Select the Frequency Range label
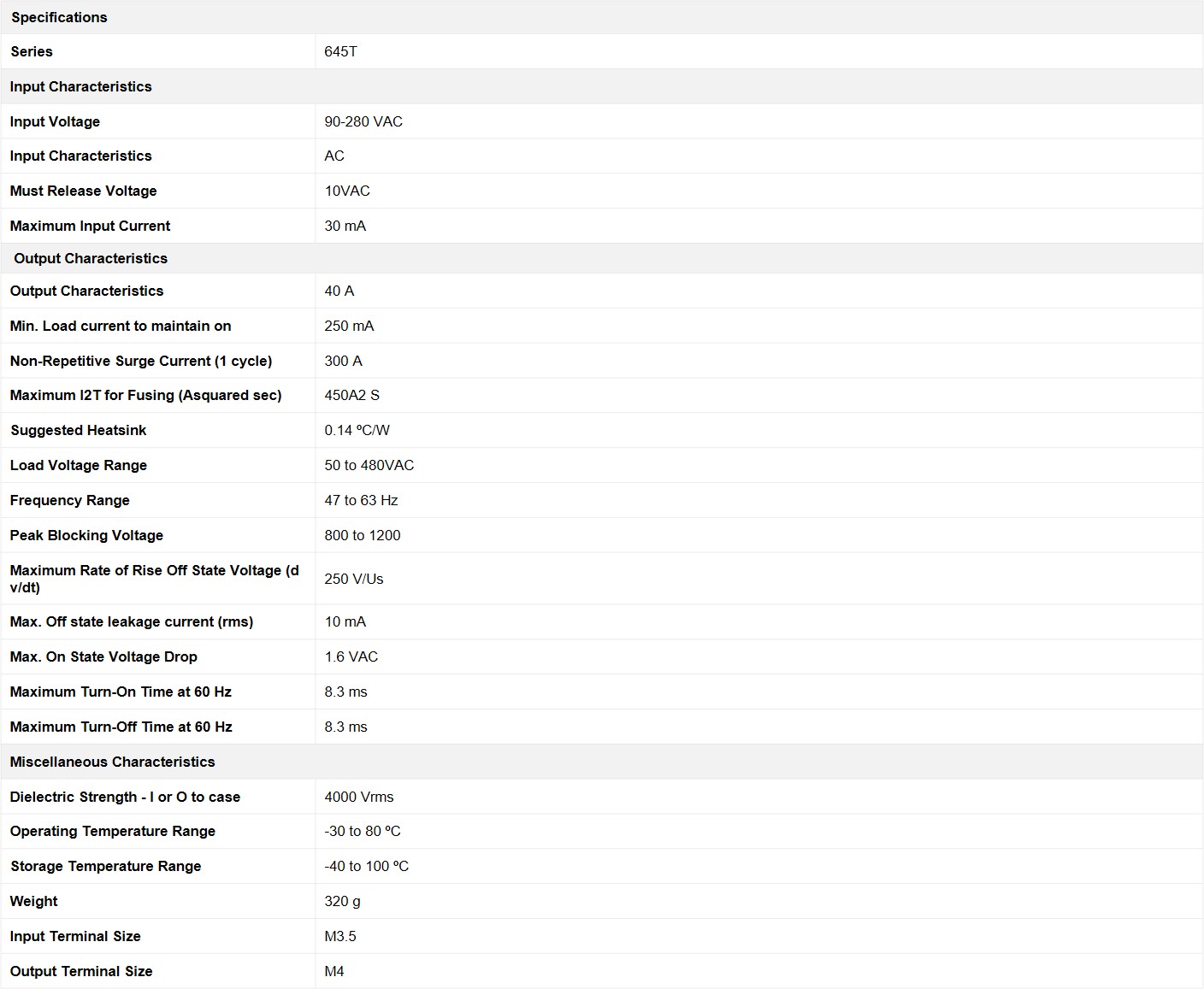Viewport: 1204px width, 989px height. click(x=69, y=500)
